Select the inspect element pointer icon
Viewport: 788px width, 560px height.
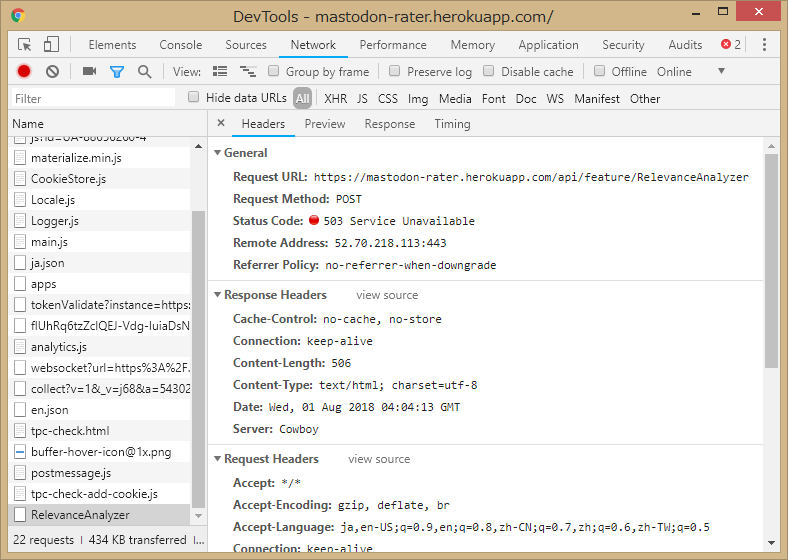click(x=25, y=45)
